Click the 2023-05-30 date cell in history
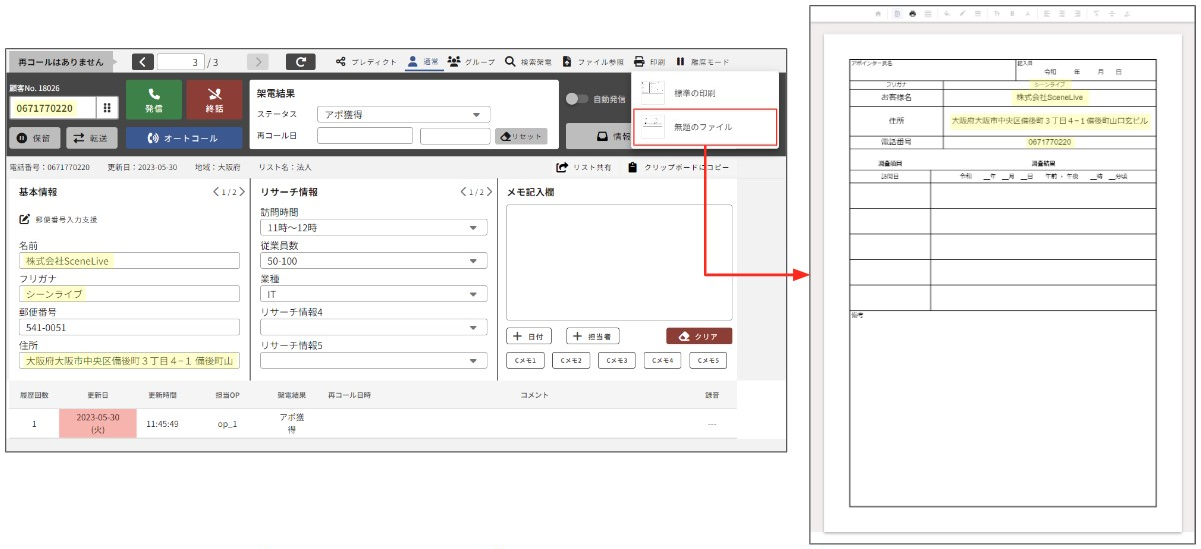 [98, 423]
